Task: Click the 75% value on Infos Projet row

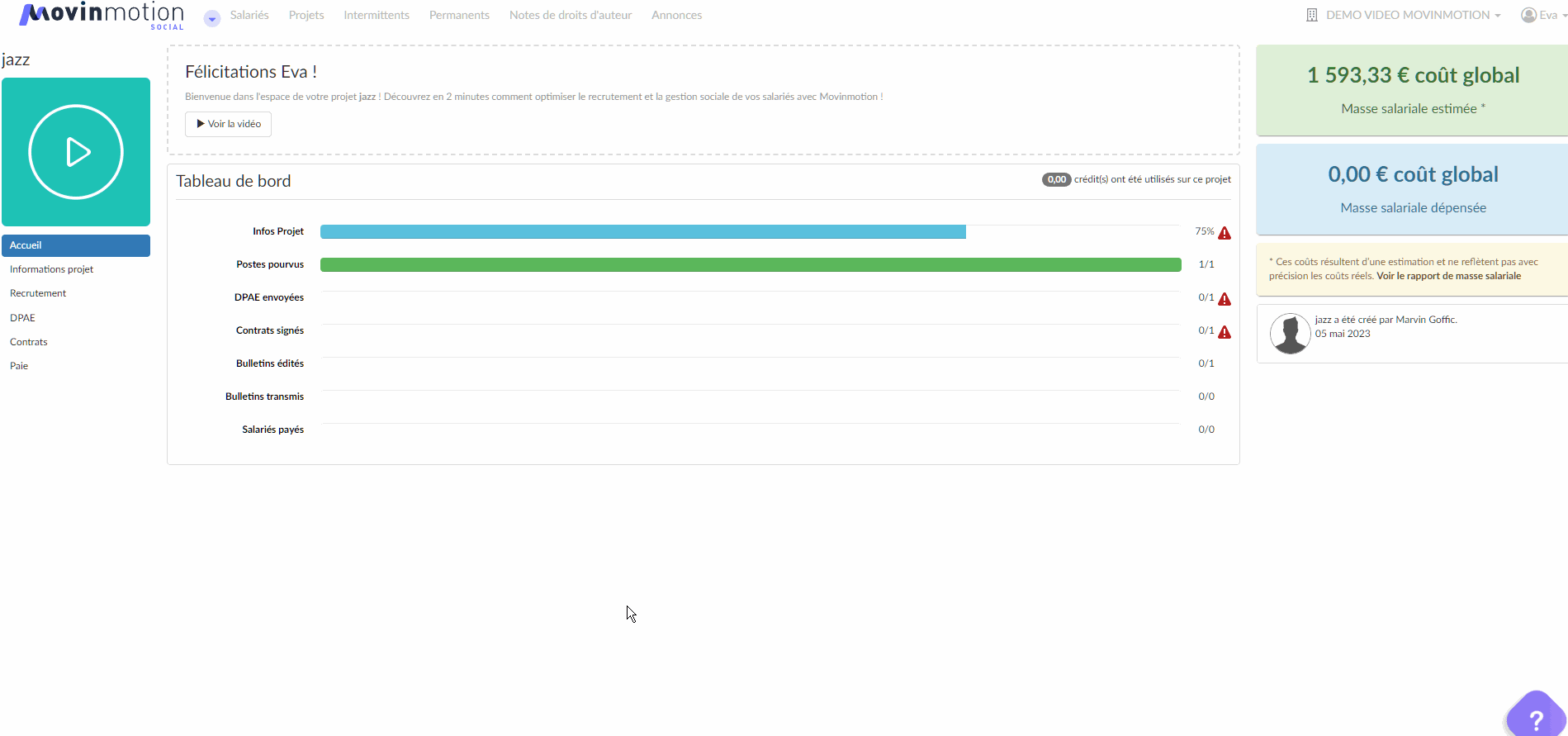Action: pos(1205,231)
